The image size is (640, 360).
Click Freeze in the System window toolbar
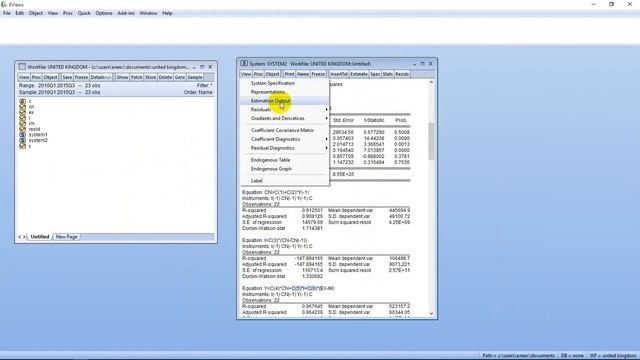(x=318, y=74)
